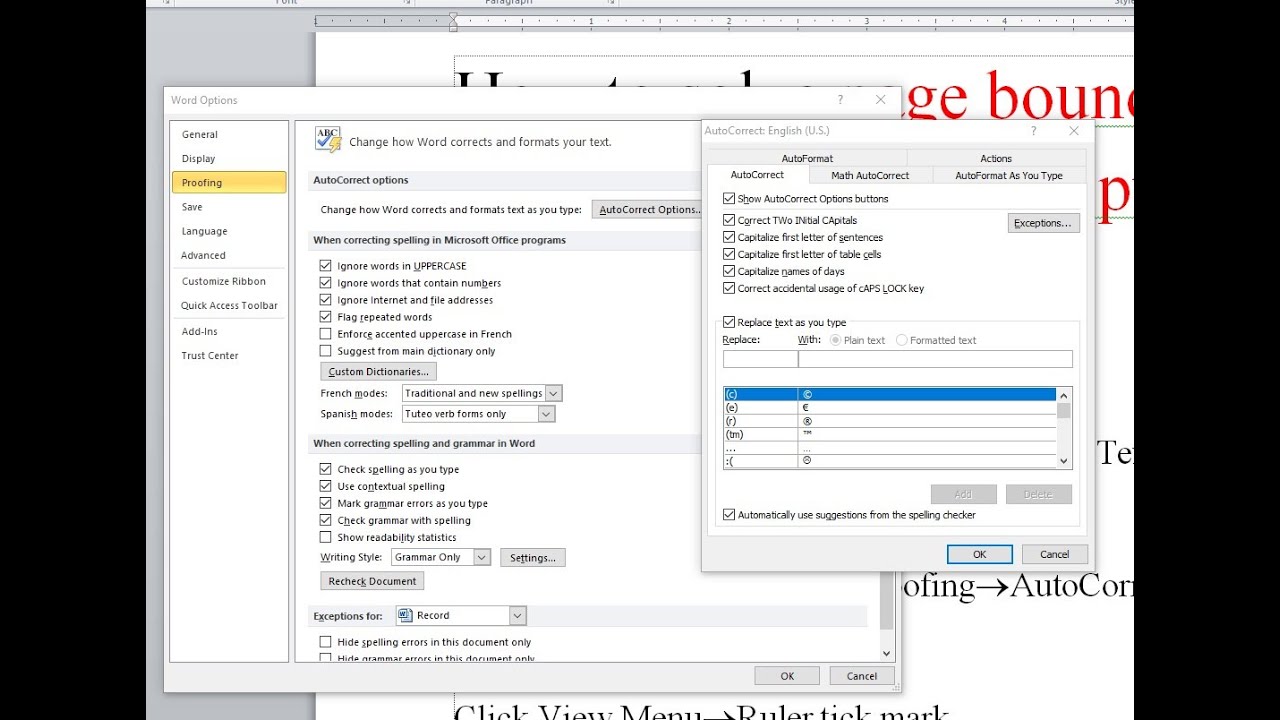Image resolution: width=1280 pixels, height=720 pixels.
Task: Click Recheck Document button
Action: pyautogui.click(x=372, y=581)
